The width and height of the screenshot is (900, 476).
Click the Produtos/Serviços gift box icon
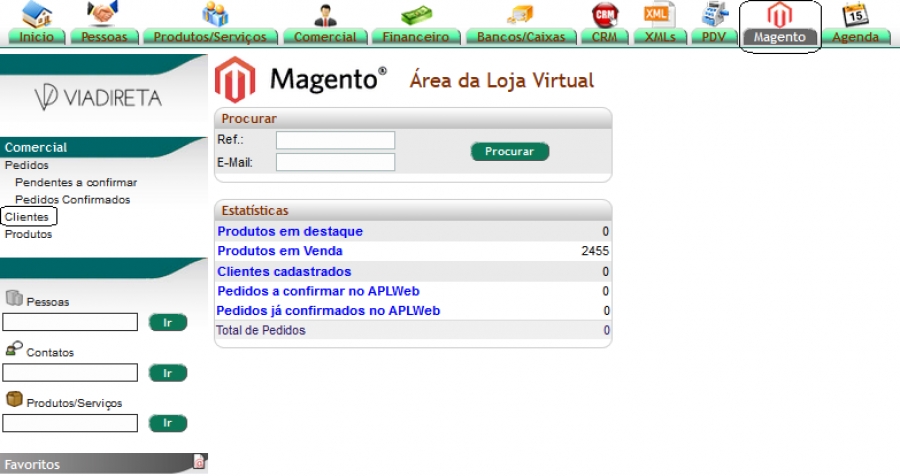click(215, 14)
